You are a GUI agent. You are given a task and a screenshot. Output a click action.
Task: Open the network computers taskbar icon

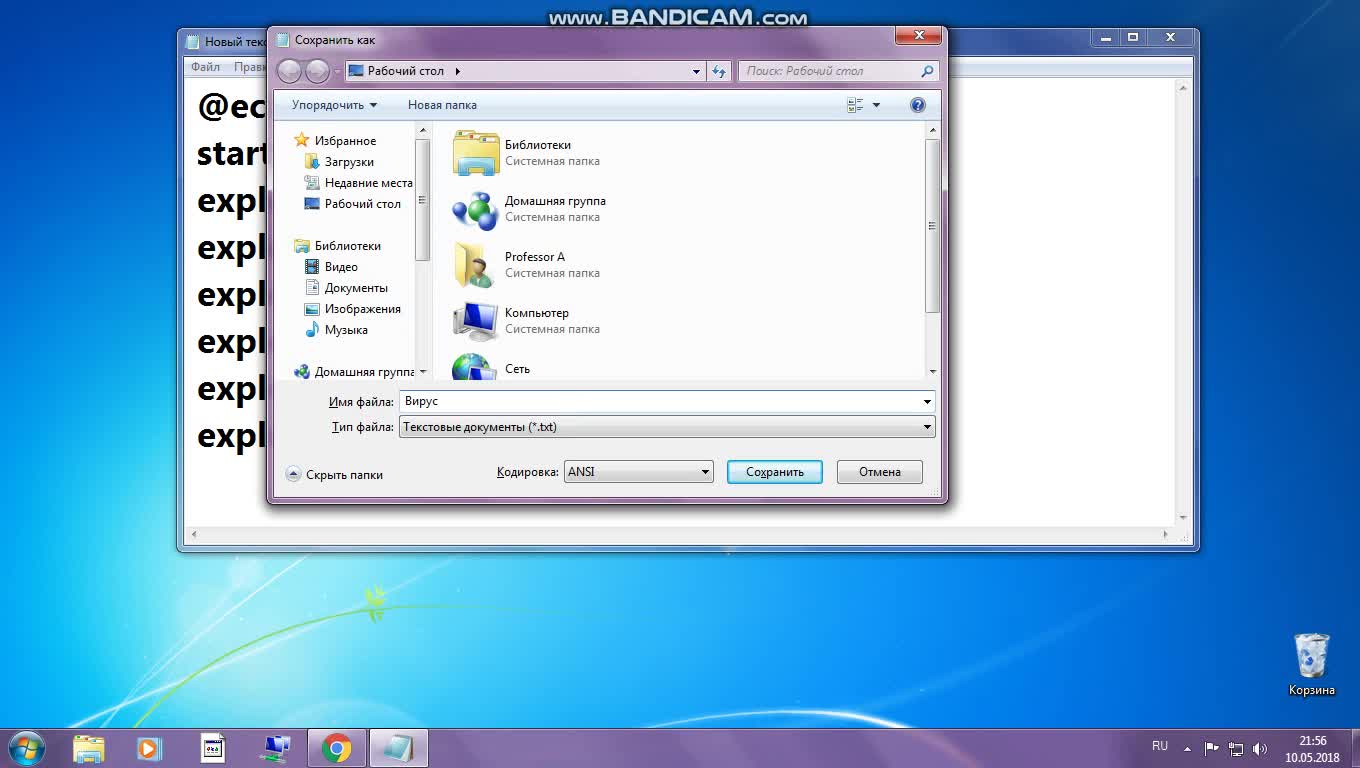pos(276,748)
